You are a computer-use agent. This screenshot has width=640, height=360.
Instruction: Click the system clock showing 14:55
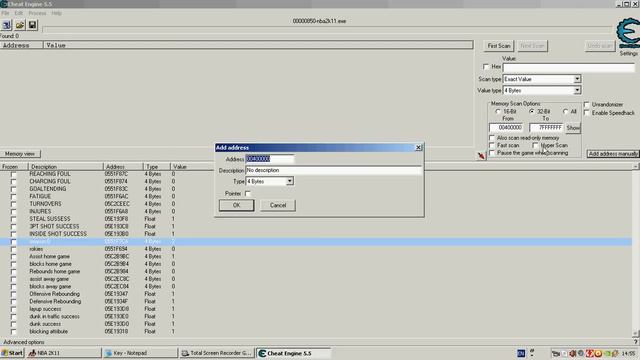coord(629,353)
